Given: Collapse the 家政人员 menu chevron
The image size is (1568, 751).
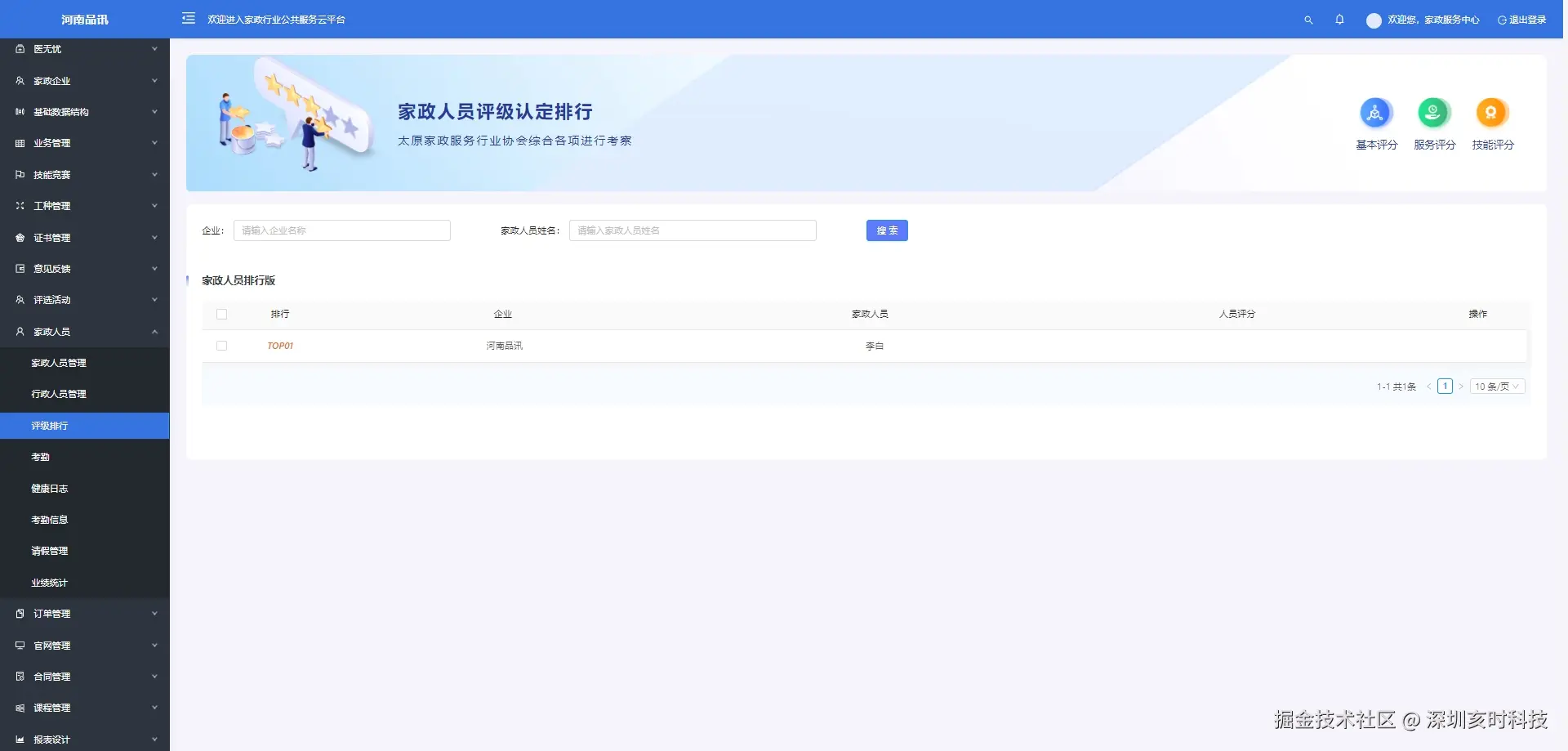Looking at the screenshot, I should pyautogui.click(x=154, y=332).
